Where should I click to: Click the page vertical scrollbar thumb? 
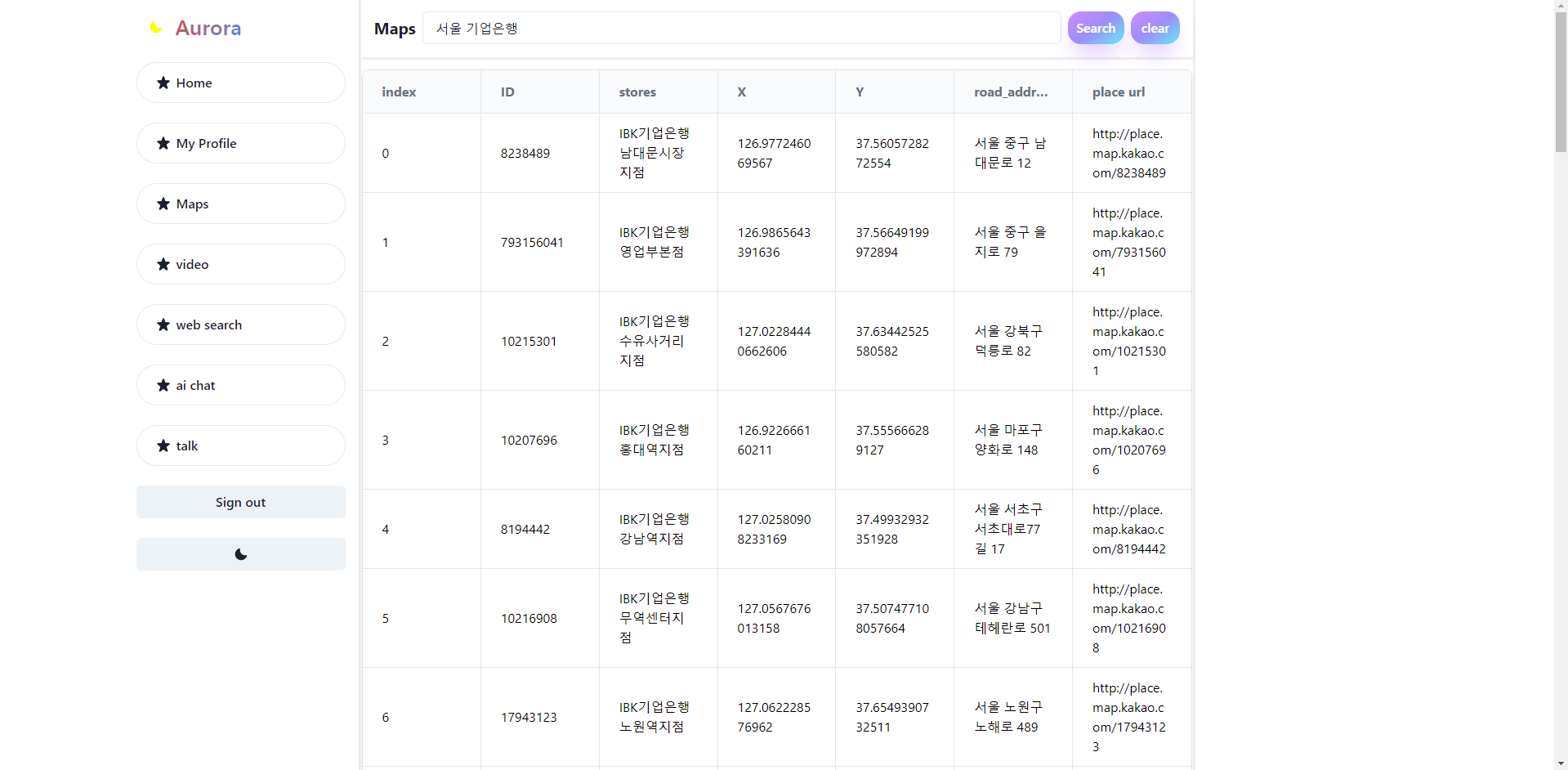(1561, 82)
